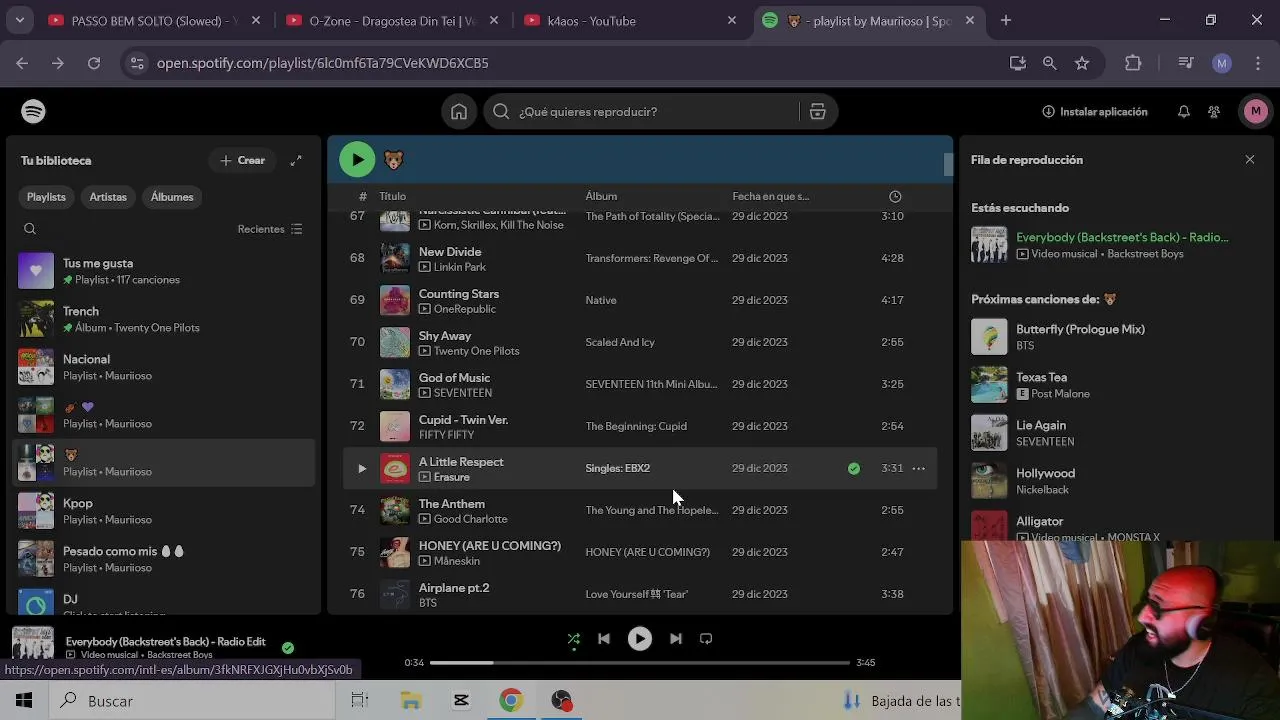Filter library by Playlists
The height and width of the screenshot is (720, 1280).
tap(46, 197)
